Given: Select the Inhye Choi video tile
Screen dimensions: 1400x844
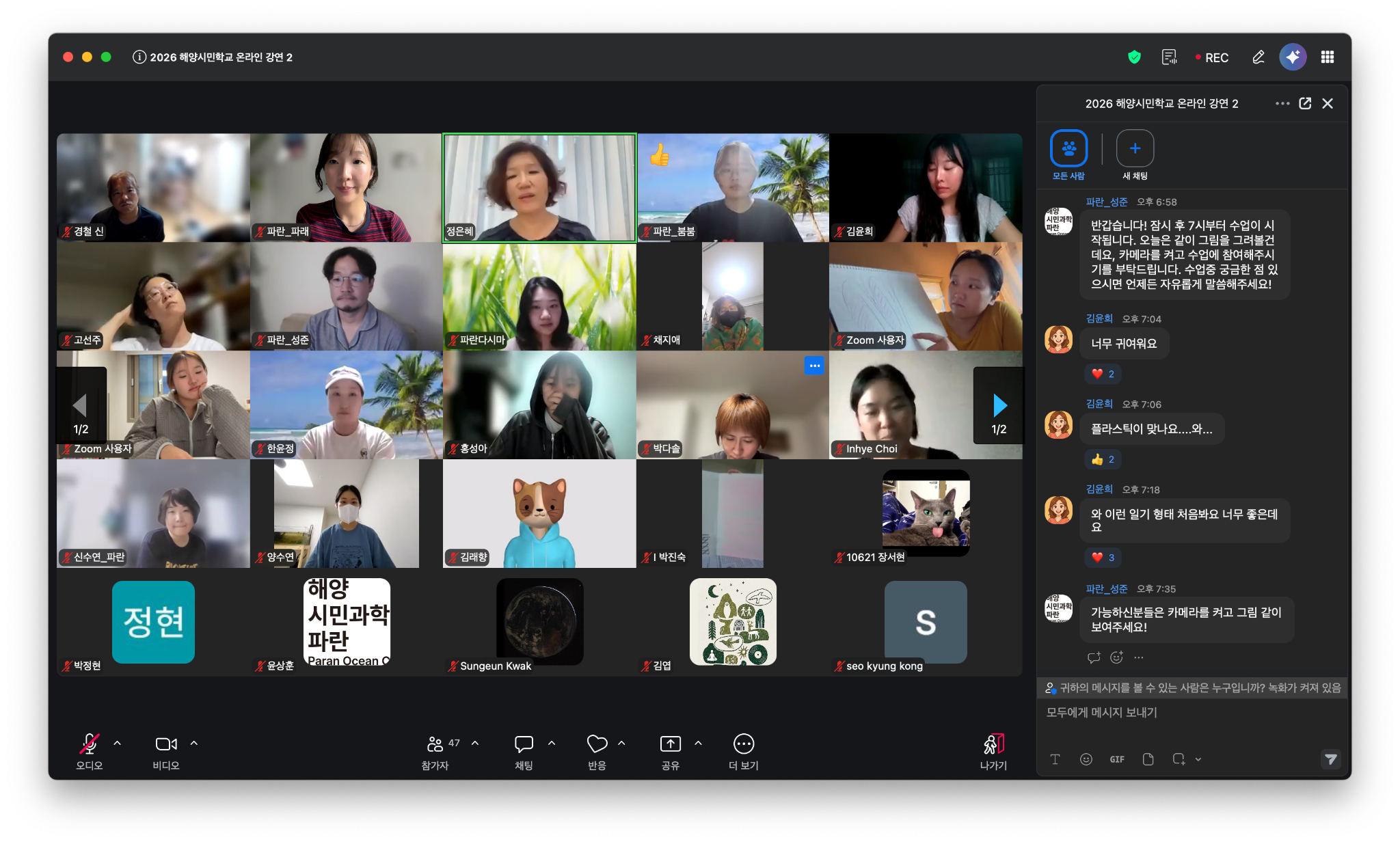Looking at the screenshot, I should click(926, 405).
